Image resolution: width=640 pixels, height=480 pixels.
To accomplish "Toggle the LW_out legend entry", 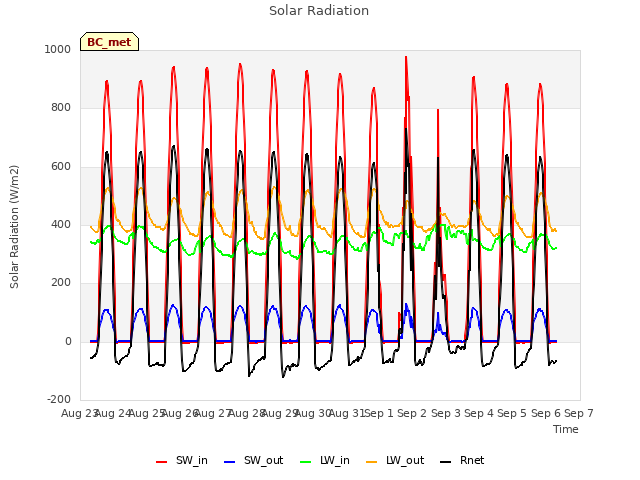I will point(395,460).
